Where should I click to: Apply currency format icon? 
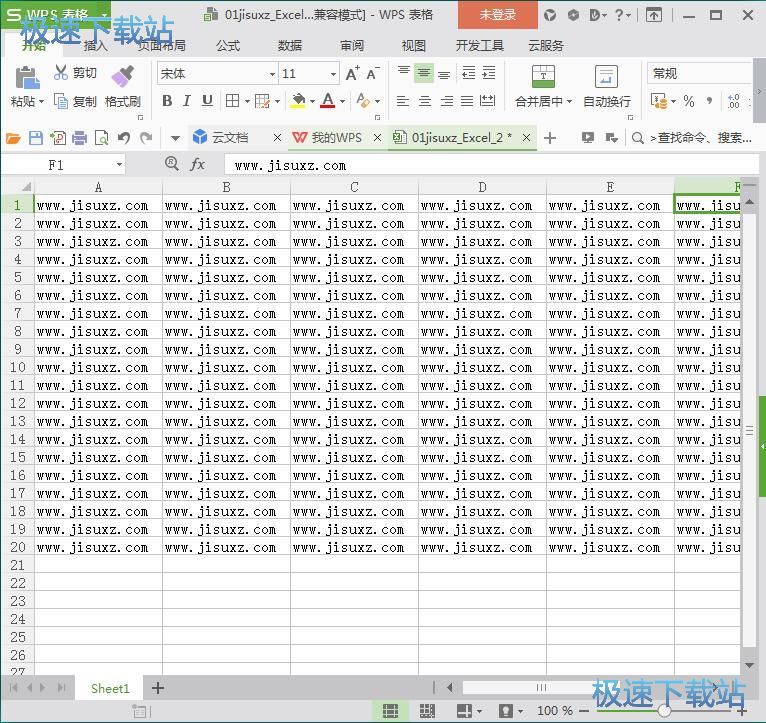click(659, 101)
